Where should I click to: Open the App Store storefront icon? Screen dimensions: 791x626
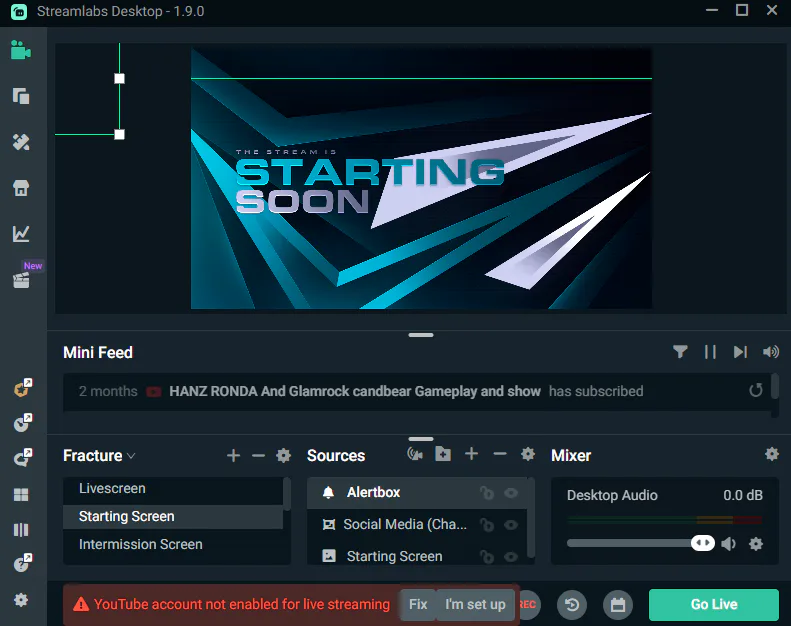[x=21, y=188]
